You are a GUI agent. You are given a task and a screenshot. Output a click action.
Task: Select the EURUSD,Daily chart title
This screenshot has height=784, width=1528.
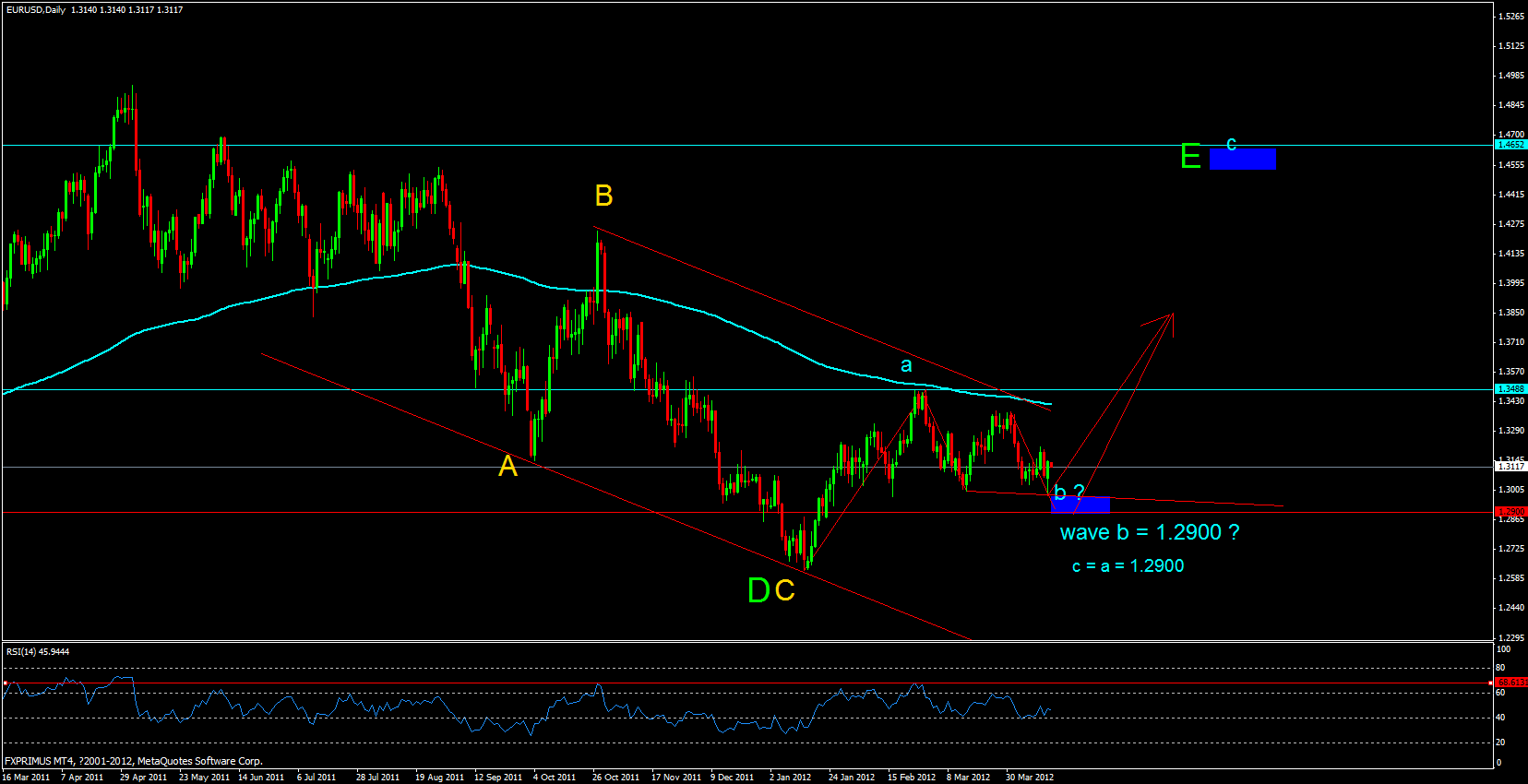point(36,10)
